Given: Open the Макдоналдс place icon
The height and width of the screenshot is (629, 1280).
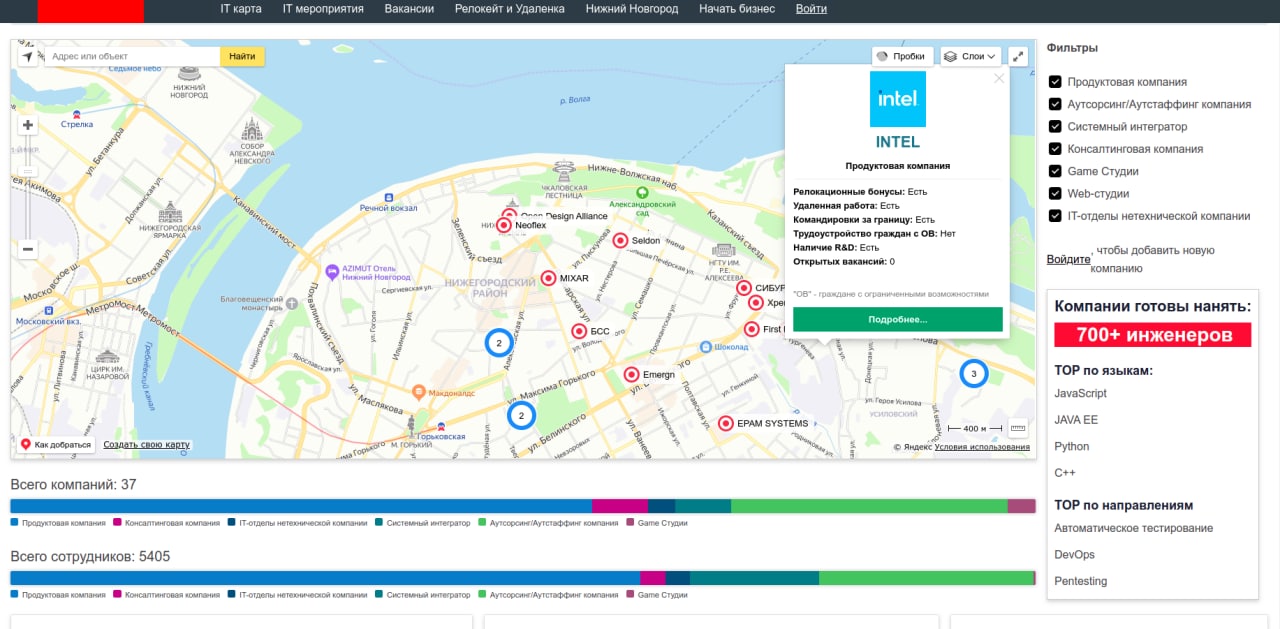Looking at the screenshot, I should point(419,393).
